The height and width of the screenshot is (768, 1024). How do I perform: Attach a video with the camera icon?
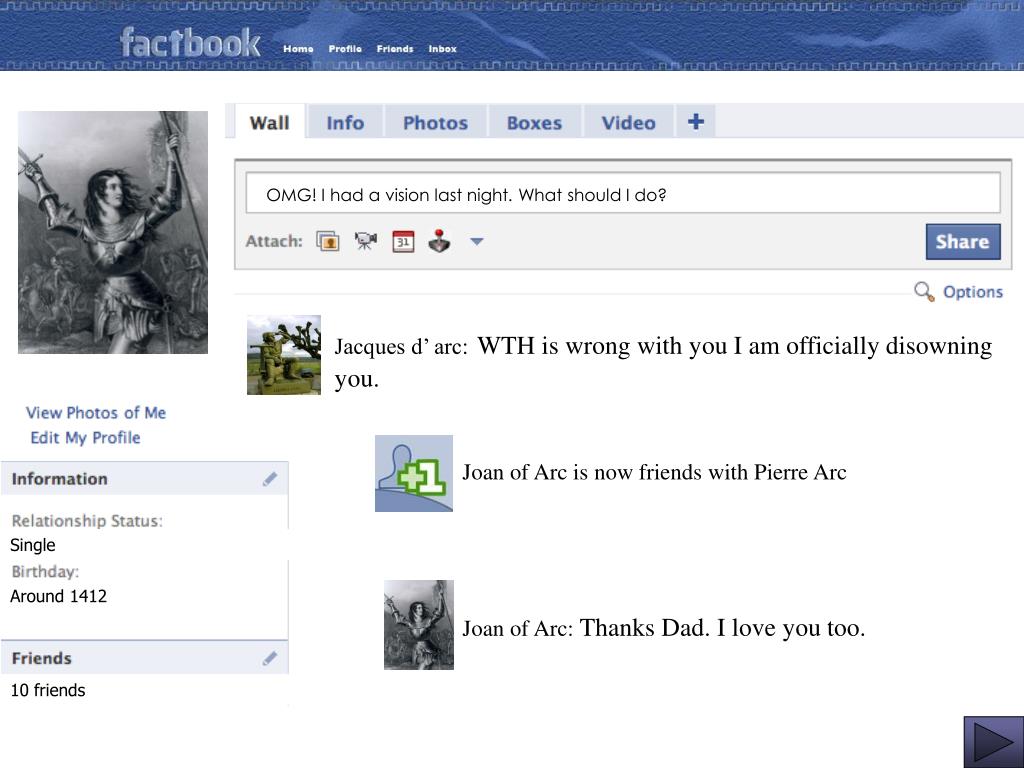click(366, 241)
